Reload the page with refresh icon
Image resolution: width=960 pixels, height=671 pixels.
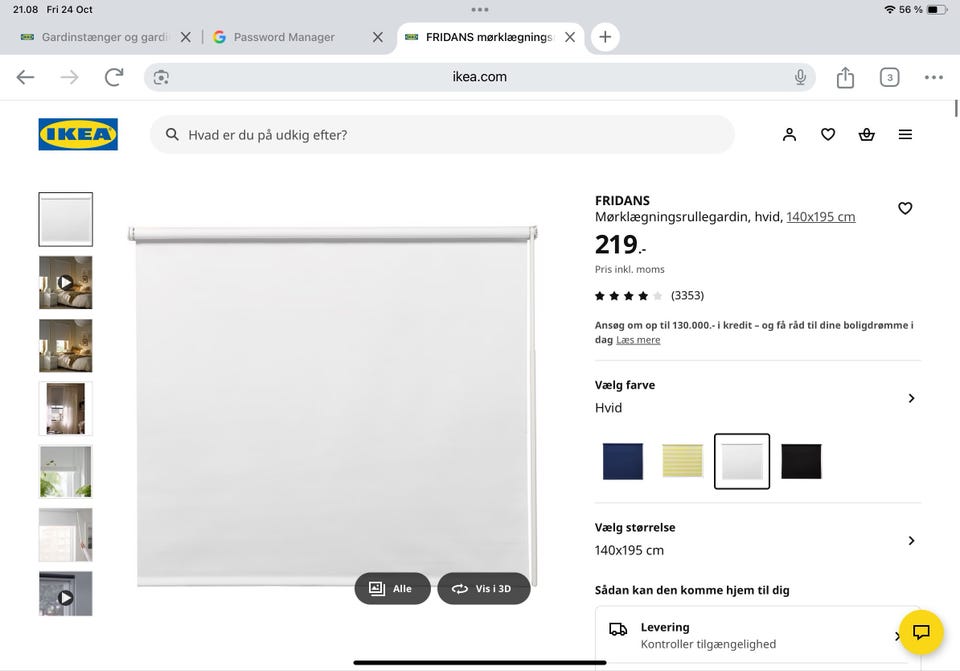[x=114, y=77]
